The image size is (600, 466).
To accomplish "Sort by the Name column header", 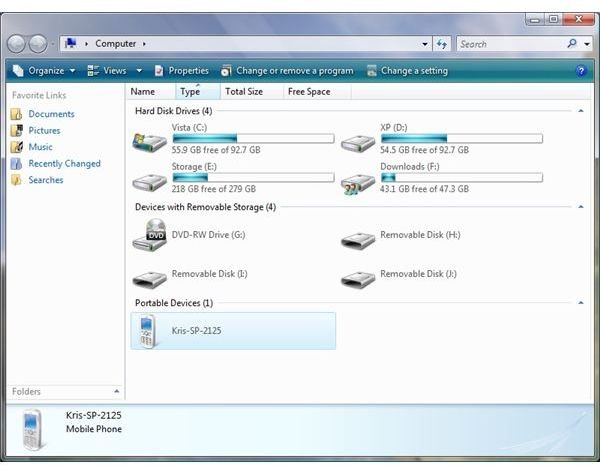I will pos(143,92).
